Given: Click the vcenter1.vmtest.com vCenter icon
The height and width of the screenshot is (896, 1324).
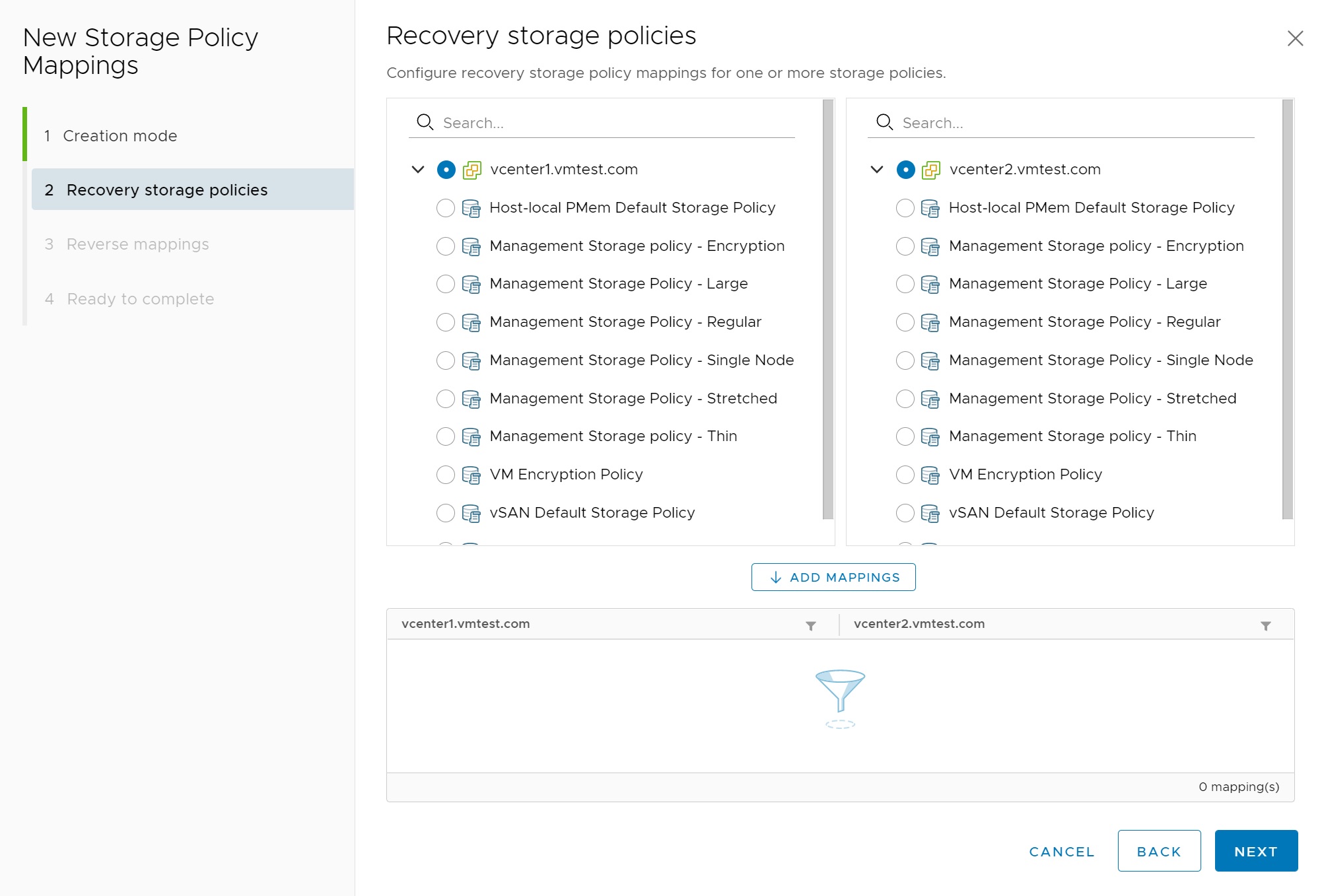Looking at the screenshot, I should click(x=471, y=170).
